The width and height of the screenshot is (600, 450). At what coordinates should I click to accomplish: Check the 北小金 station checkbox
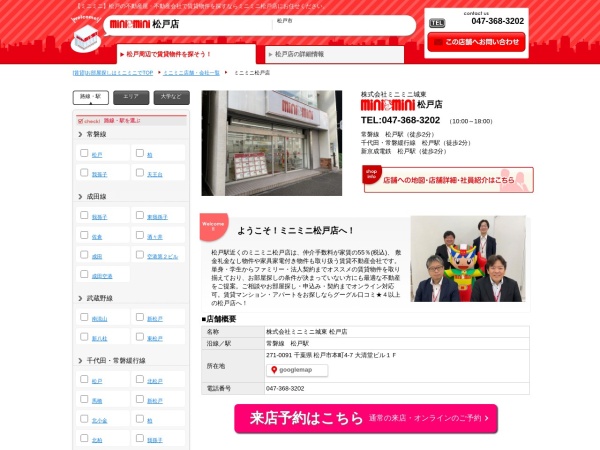pyautogui.click(x=84, y=419)
